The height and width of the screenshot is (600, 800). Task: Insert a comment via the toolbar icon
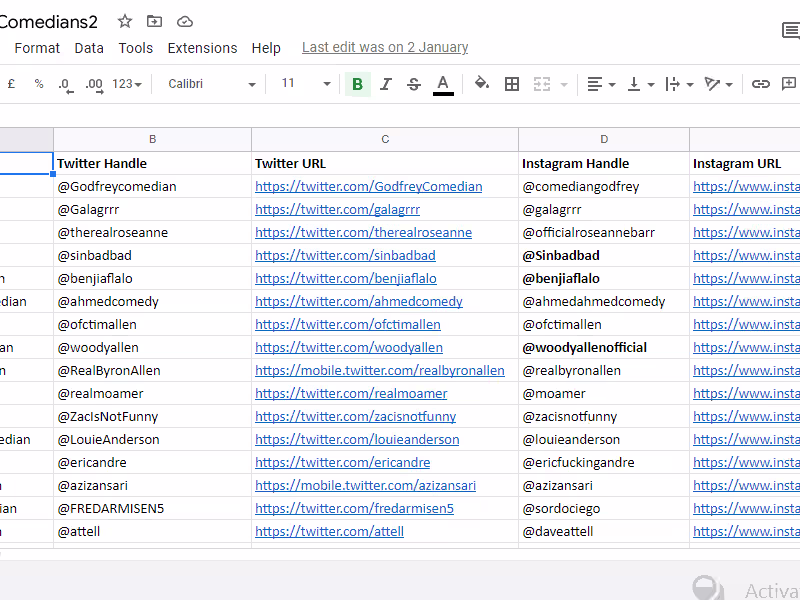[789, 84]
